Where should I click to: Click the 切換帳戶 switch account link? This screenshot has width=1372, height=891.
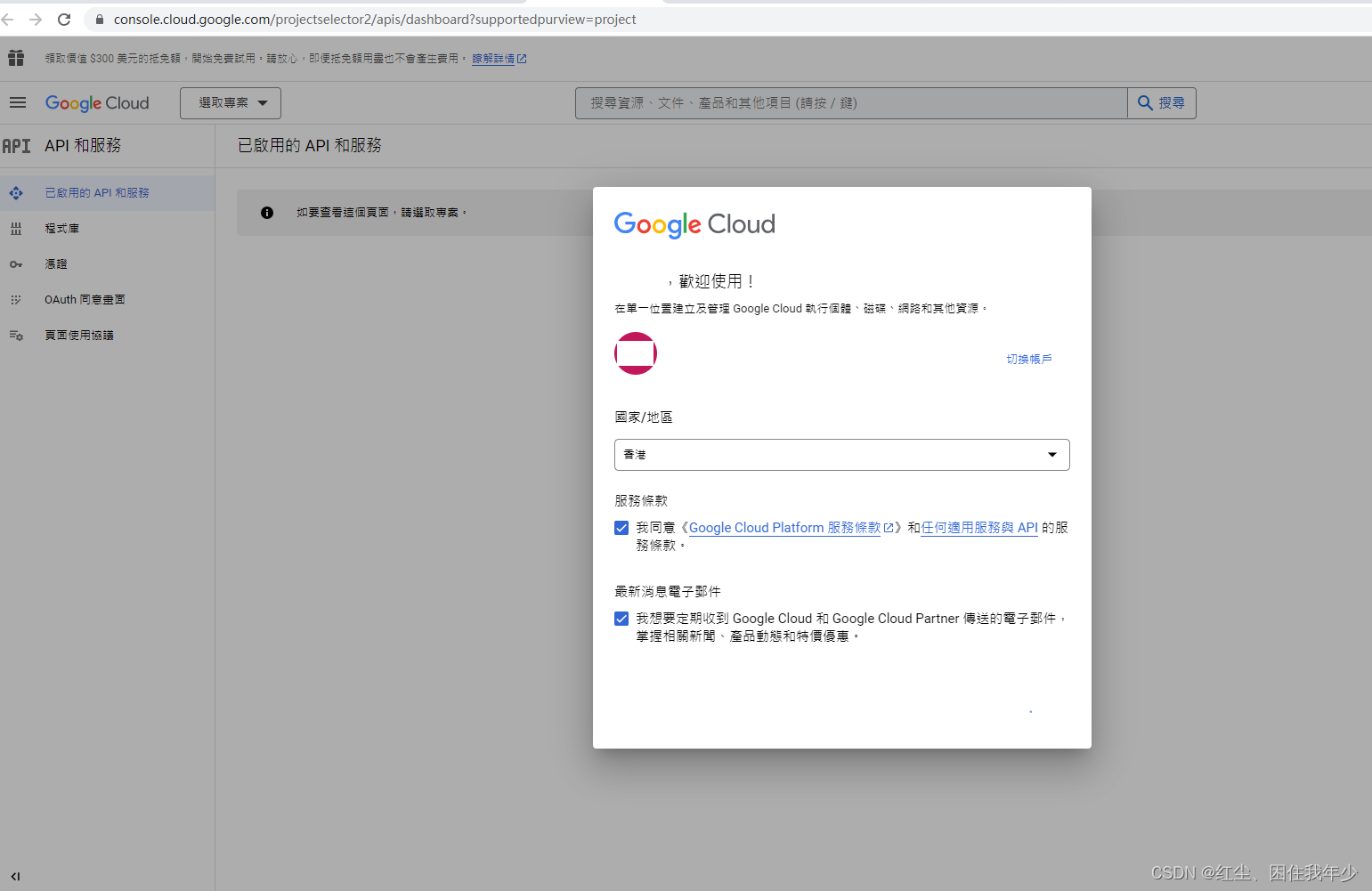[x=1029, y=360]
